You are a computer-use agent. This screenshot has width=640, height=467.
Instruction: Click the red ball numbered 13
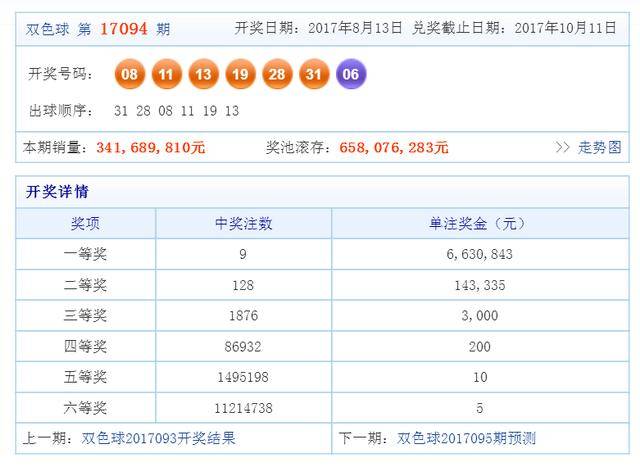pyautogui.click(x=203, y=74)
